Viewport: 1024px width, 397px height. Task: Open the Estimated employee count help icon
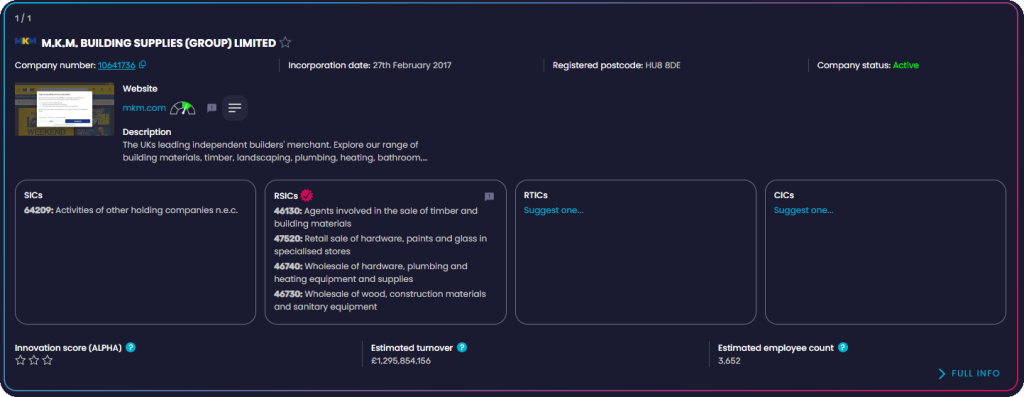click(843, 347)
